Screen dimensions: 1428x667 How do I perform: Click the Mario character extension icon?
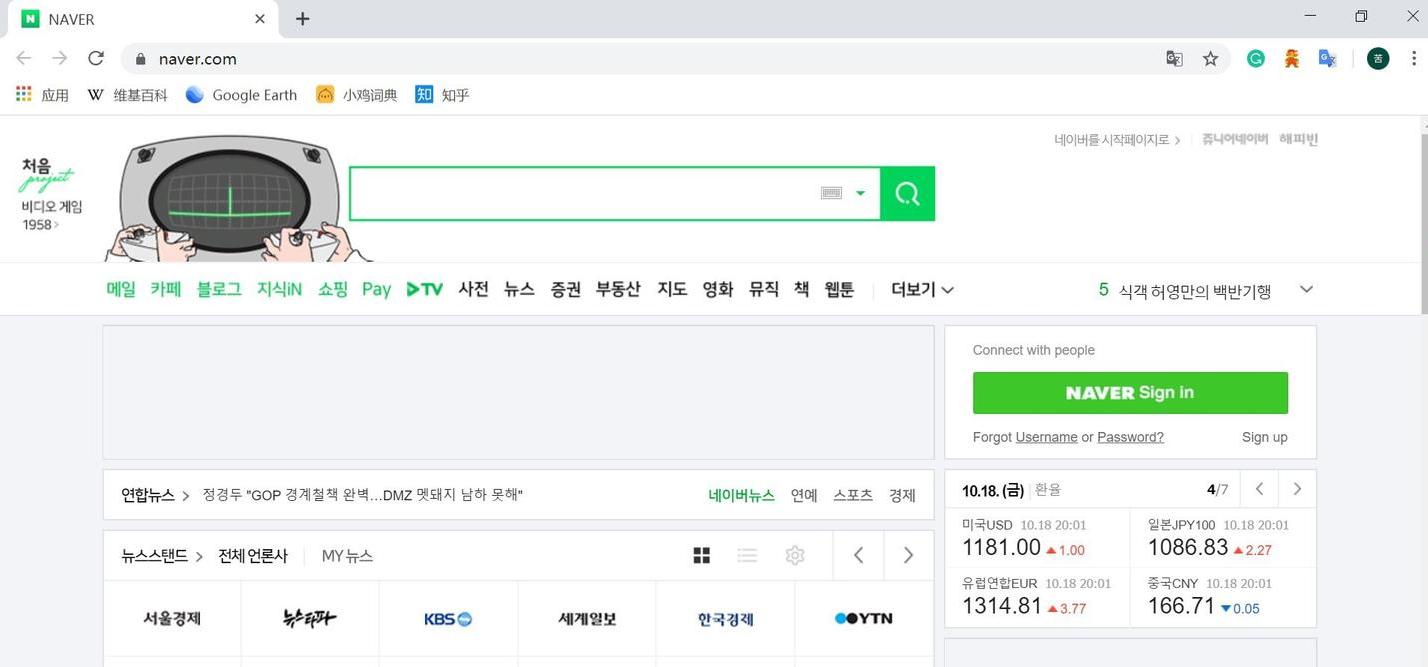[x=1292, y=58]
